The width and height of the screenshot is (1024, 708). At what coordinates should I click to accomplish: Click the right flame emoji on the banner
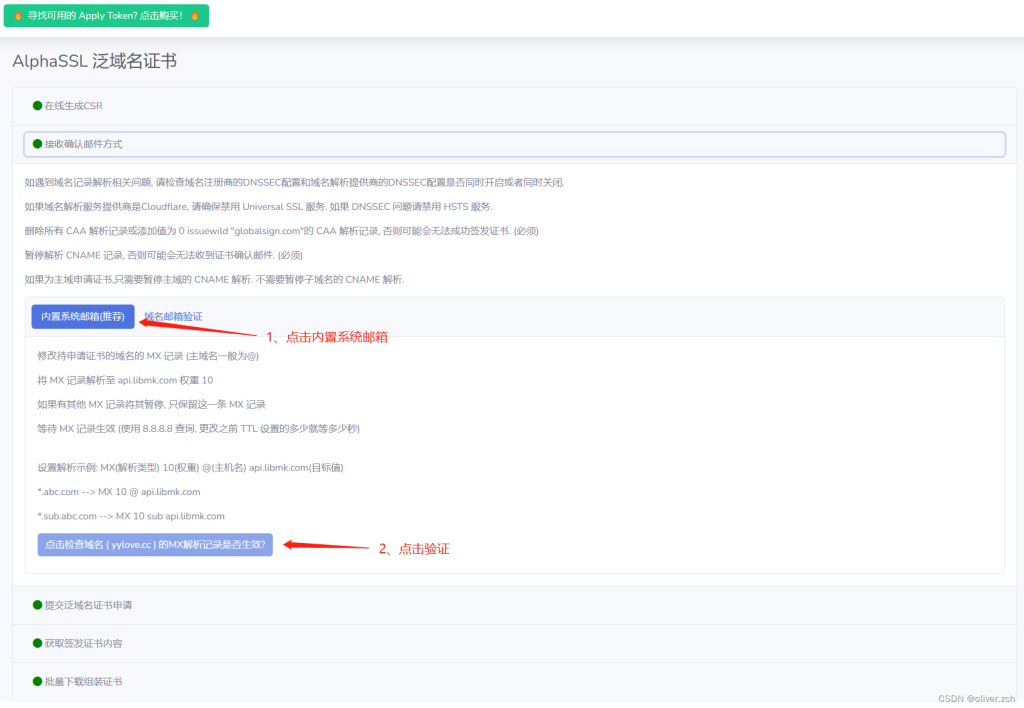coord(194,15)
